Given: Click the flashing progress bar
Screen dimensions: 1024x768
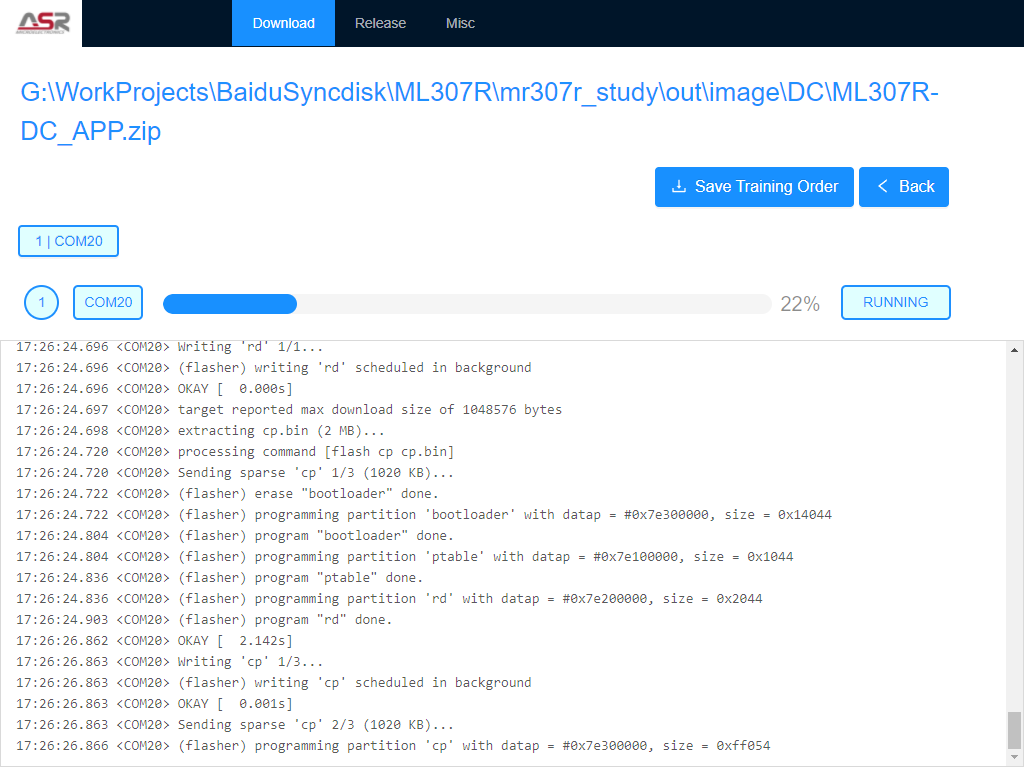Looking at the screenshot, I should click(x=466, y=302).
